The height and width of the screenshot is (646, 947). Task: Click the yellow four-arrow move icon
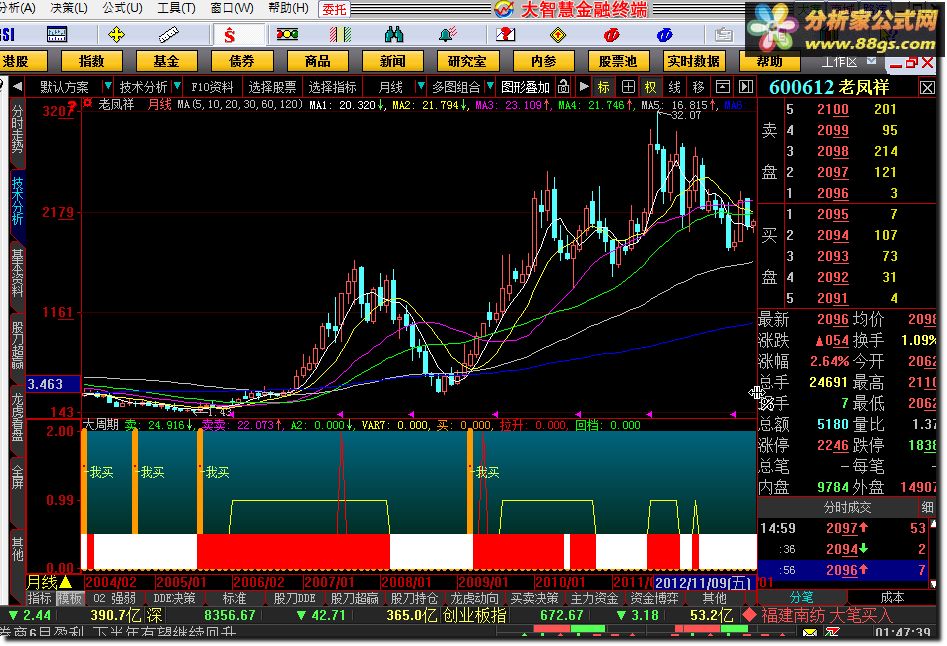[116, 34]
